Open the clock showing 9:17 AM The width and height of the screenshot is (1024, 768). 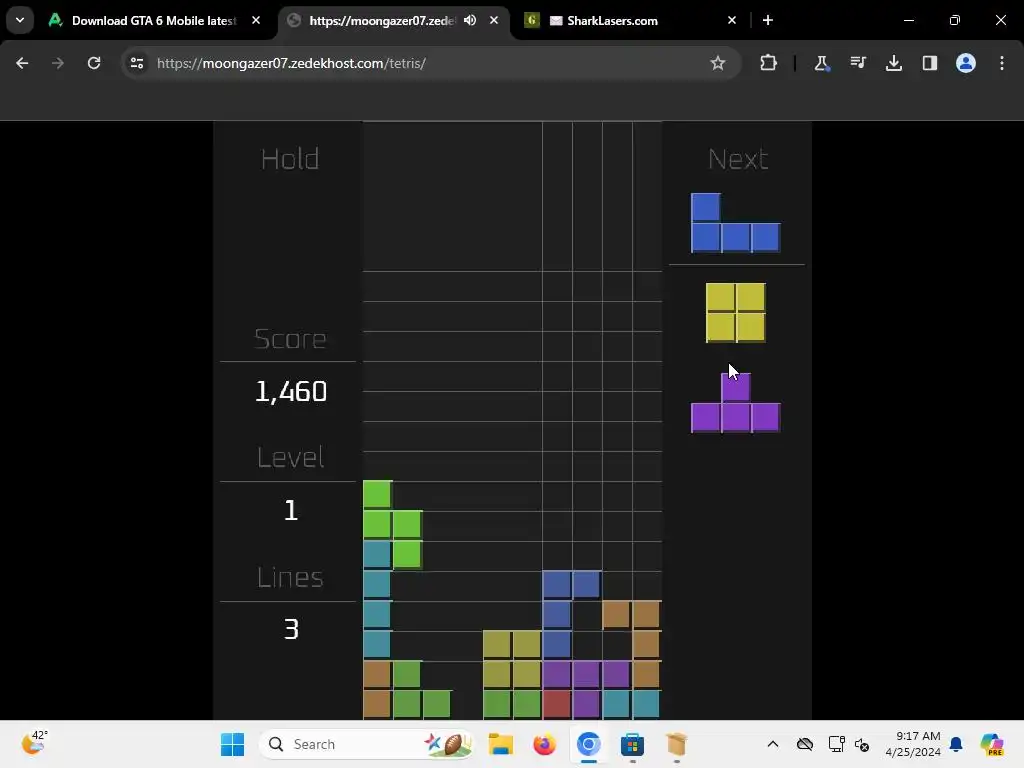(913, 744)
